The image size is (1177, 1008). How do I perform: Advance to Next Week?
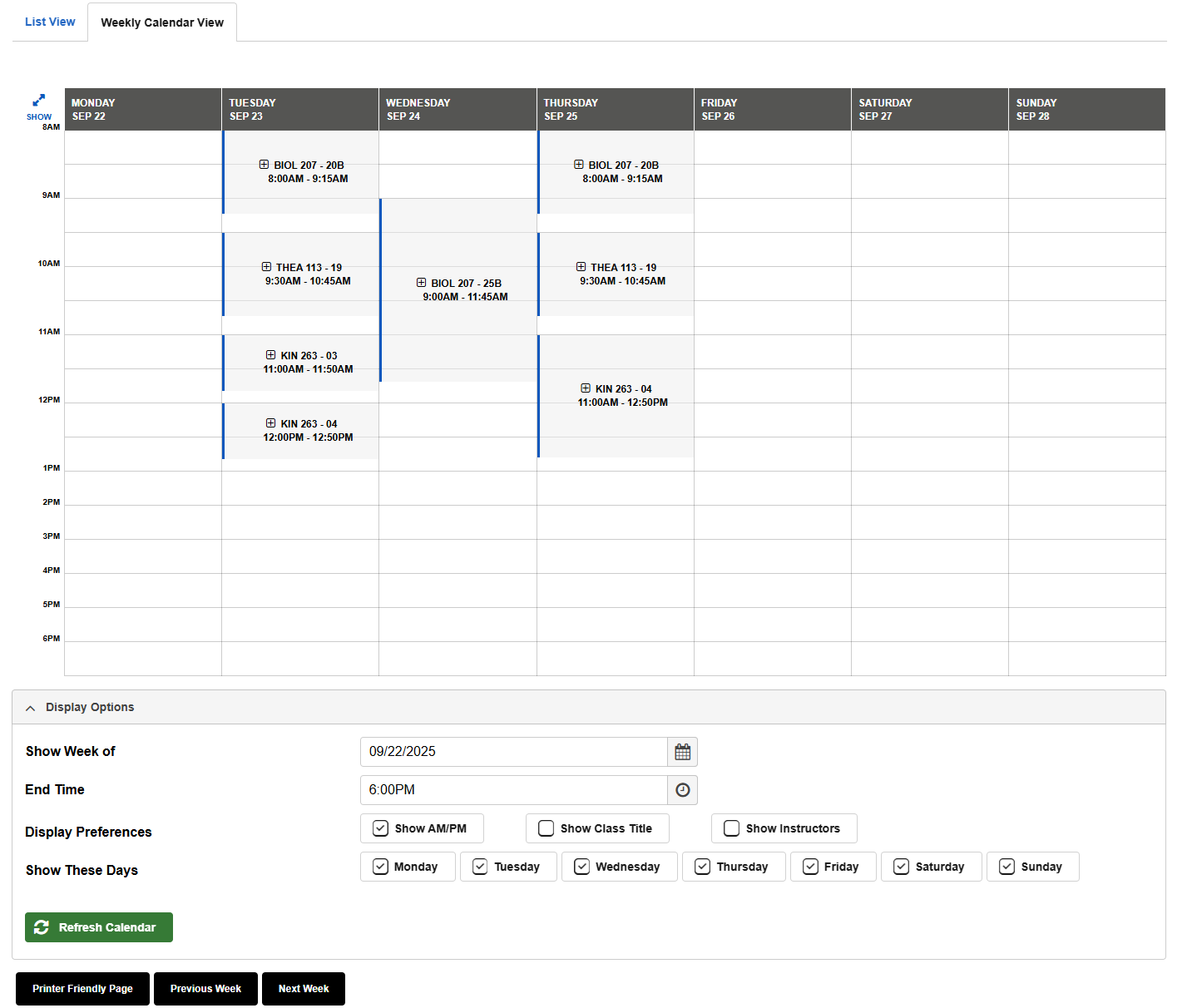tap(303, 989)
